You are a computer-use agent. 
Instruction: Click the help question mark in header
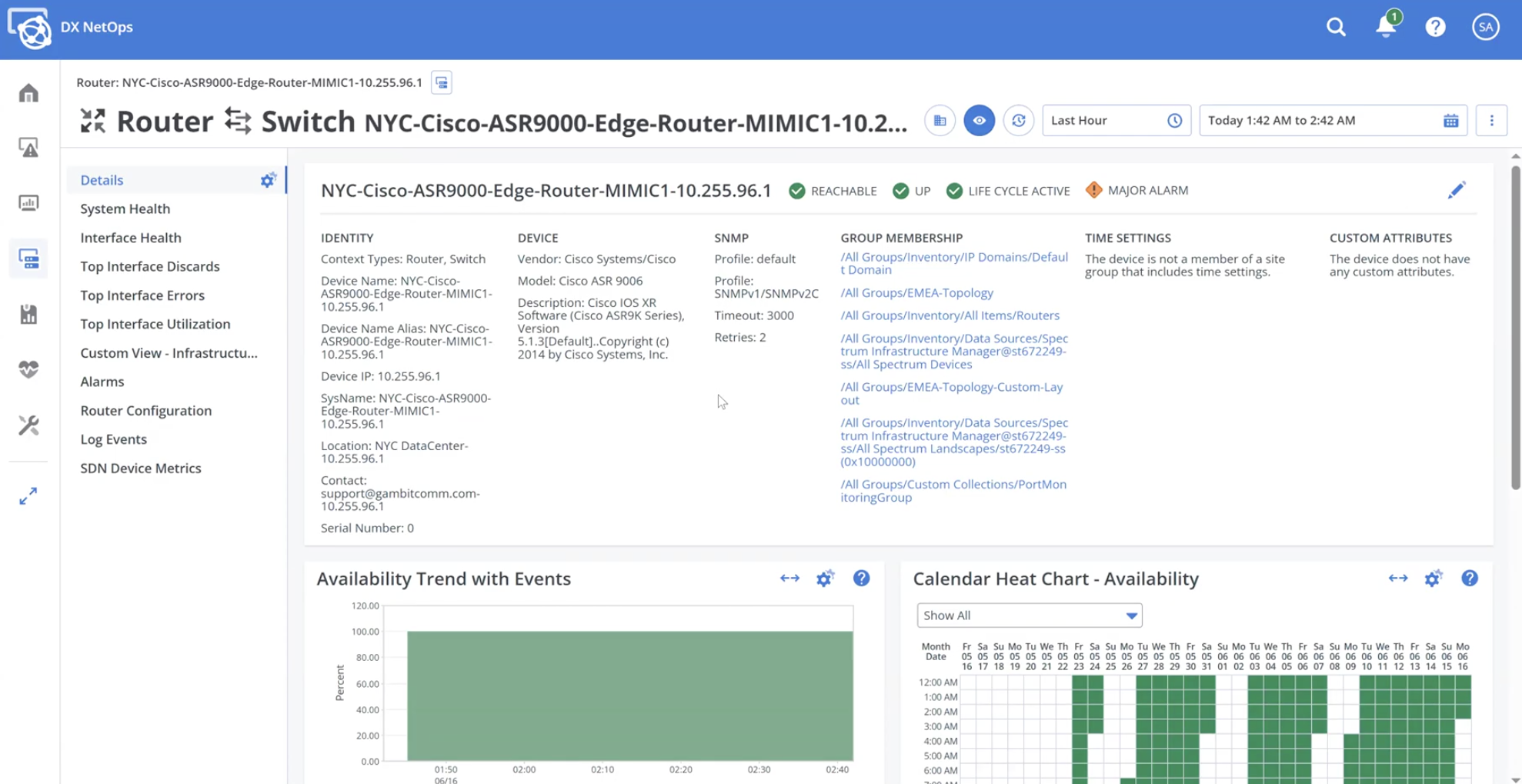(x=1435, y=27)
